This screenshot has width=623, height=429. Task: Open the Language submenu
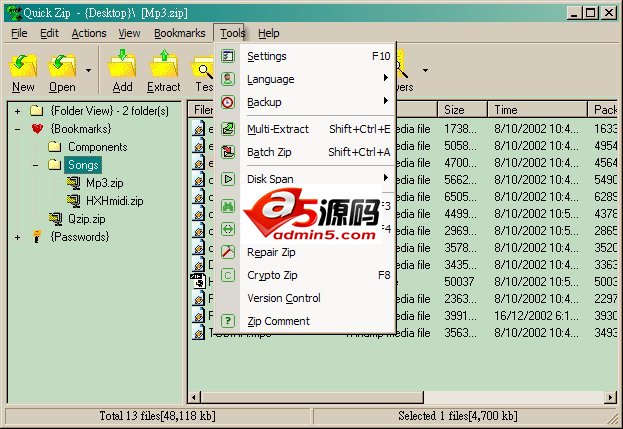pos(317,79)
